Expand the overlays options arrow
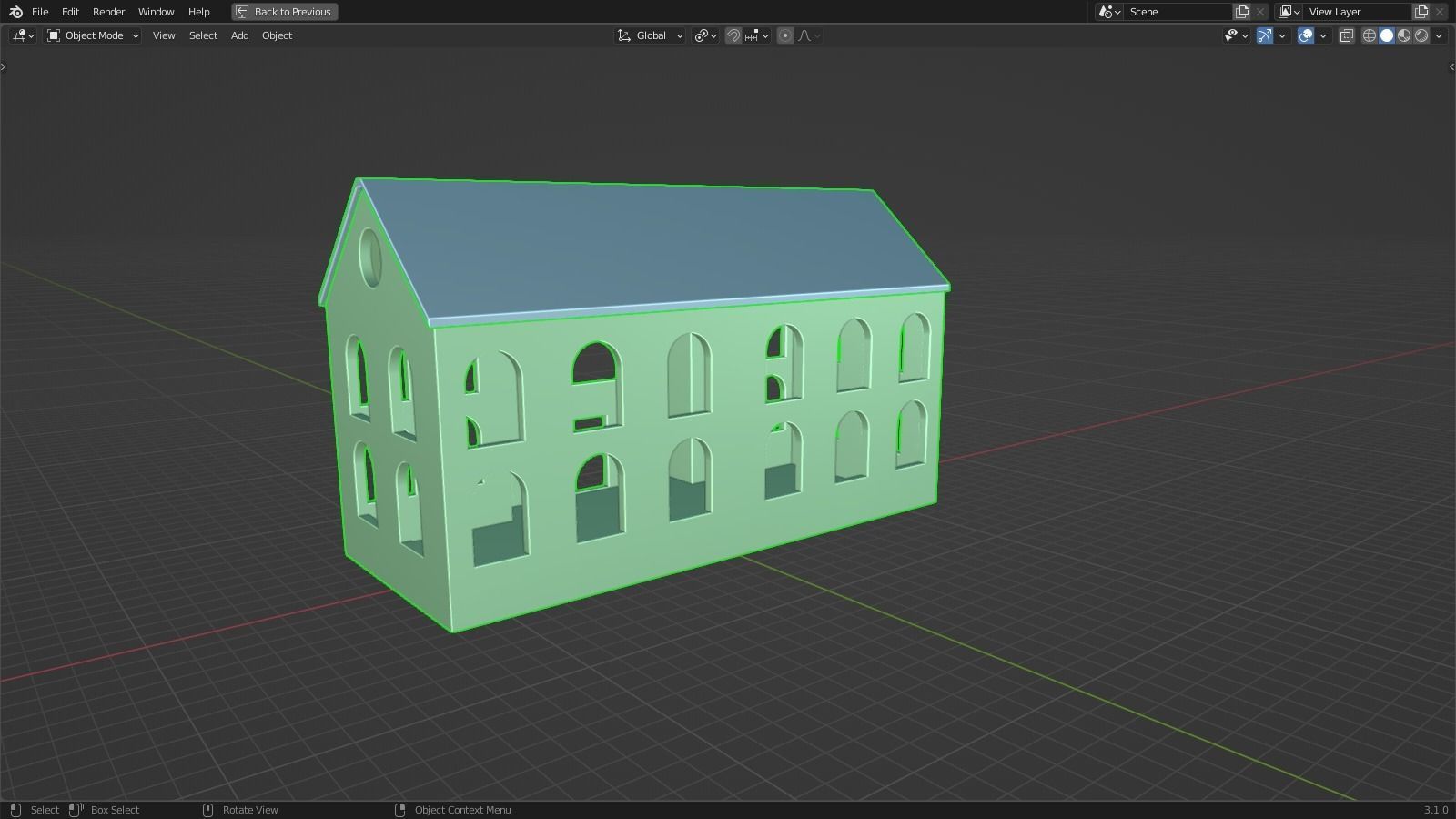1456x819 pixels. click(x=1323, y=35)
